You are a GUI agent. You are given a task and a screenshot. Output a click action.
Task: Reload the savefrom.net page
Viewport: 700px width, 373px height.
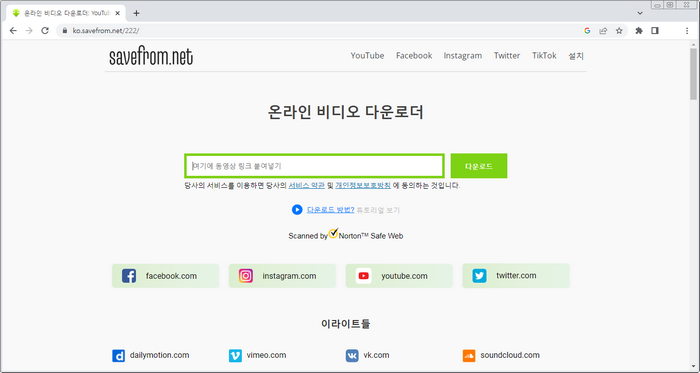point(45,31)
